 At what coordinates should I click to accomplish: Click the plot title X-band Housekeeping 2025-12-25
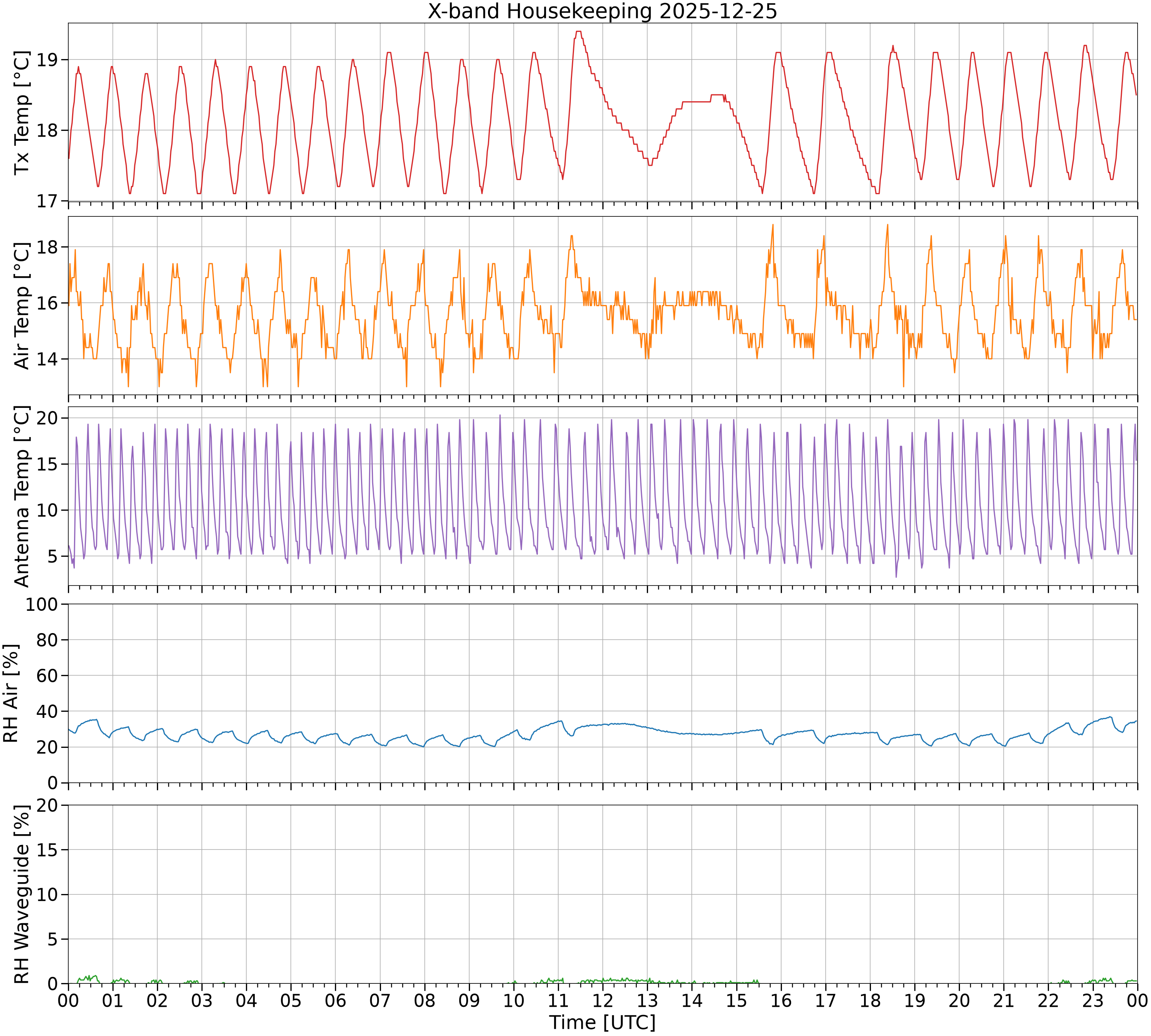click(x=602, y=12)
